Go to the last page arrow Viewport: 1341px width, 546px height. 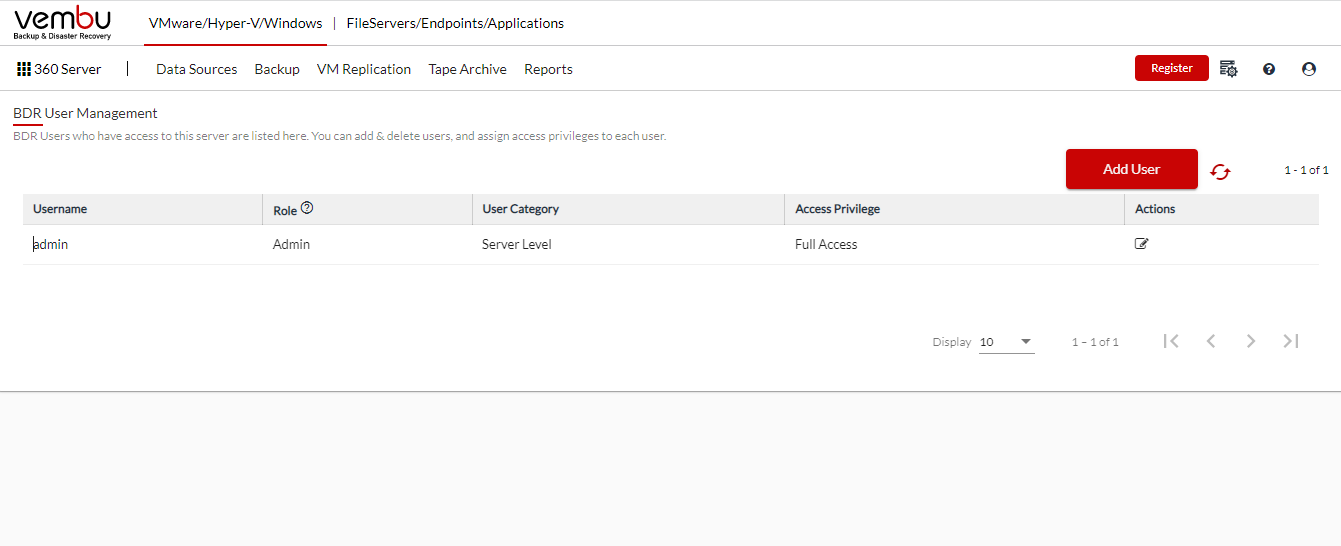[1291, 341]
